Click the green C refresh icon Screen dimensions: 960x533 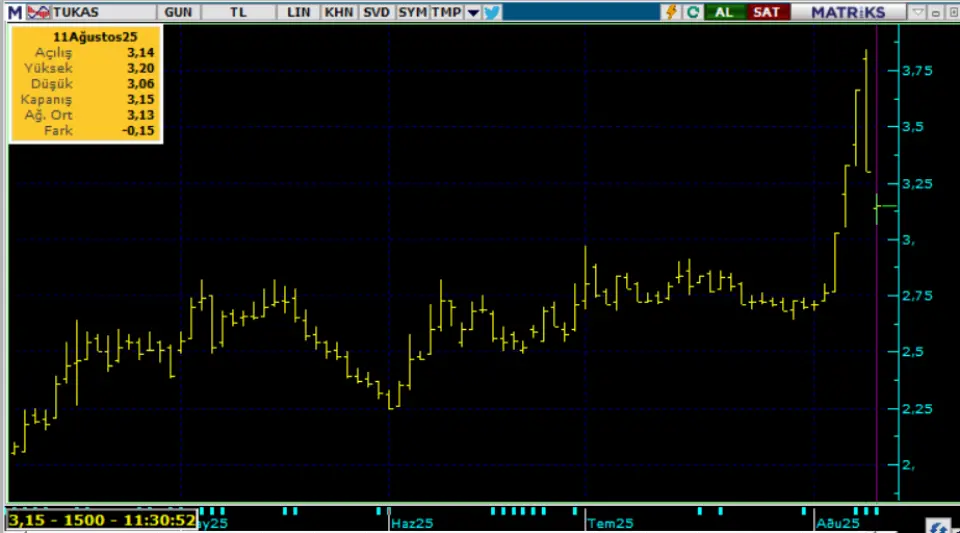[x=693, y=12]
